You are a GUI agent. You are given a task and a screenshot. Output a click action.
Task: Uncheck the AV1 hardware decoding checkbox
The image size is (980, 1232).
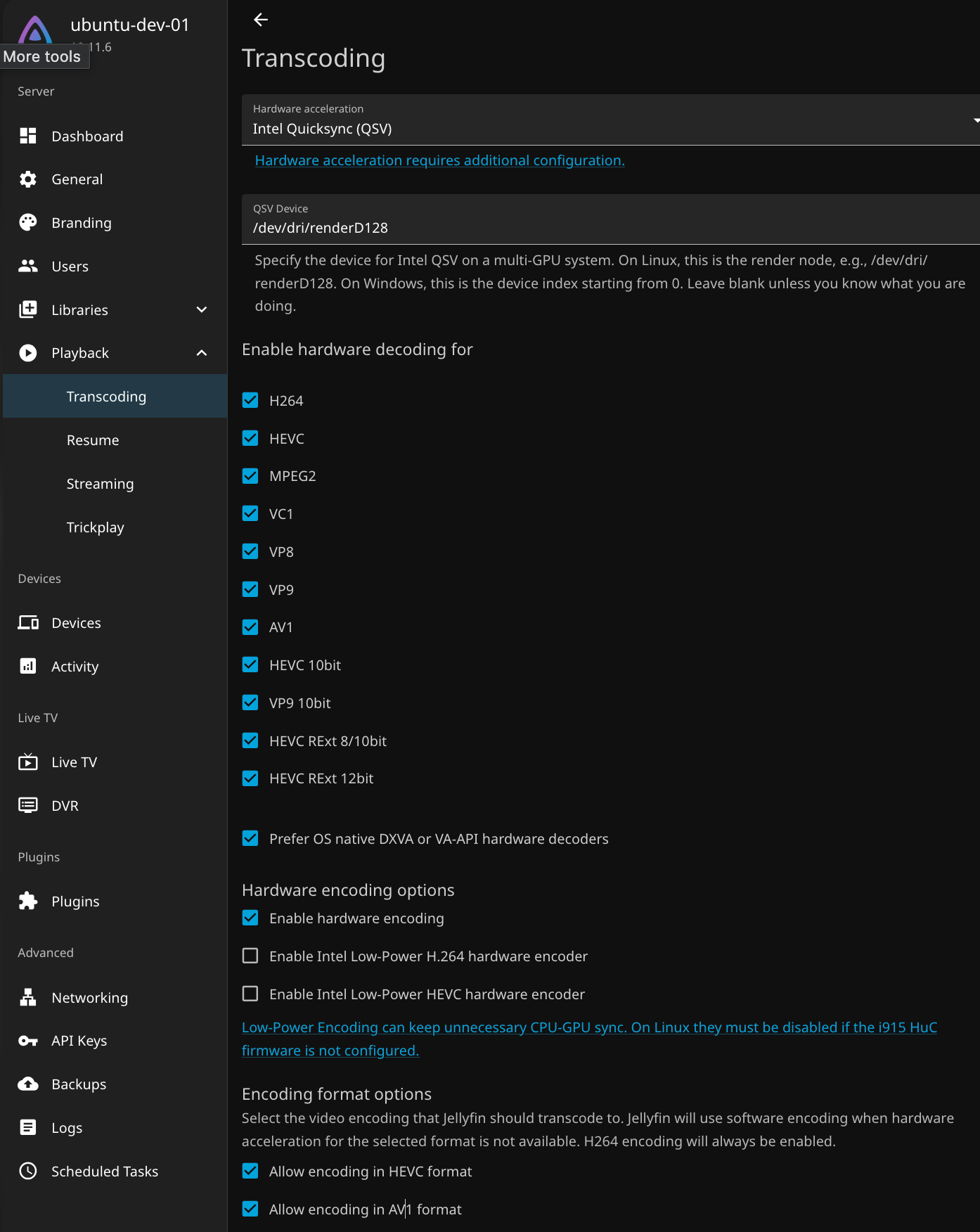[250, 627]
